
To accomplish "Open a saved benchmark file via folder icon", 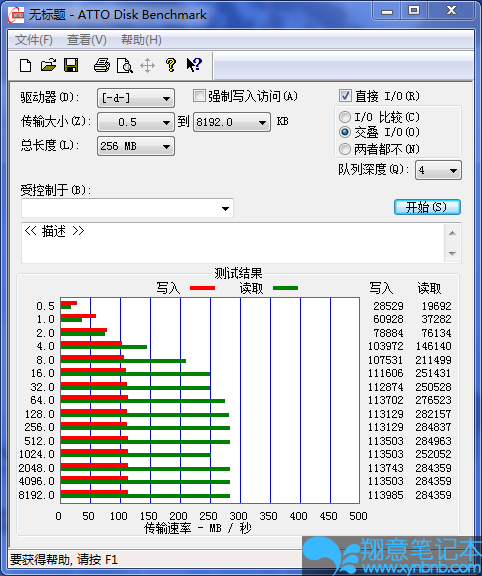I will coord(48,65).
